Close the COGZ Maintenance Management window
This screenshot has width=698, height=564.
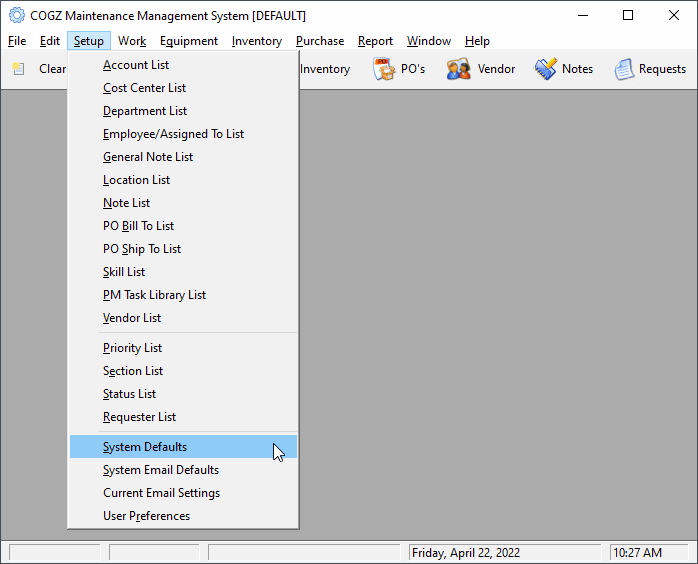(x=674, y=16)
